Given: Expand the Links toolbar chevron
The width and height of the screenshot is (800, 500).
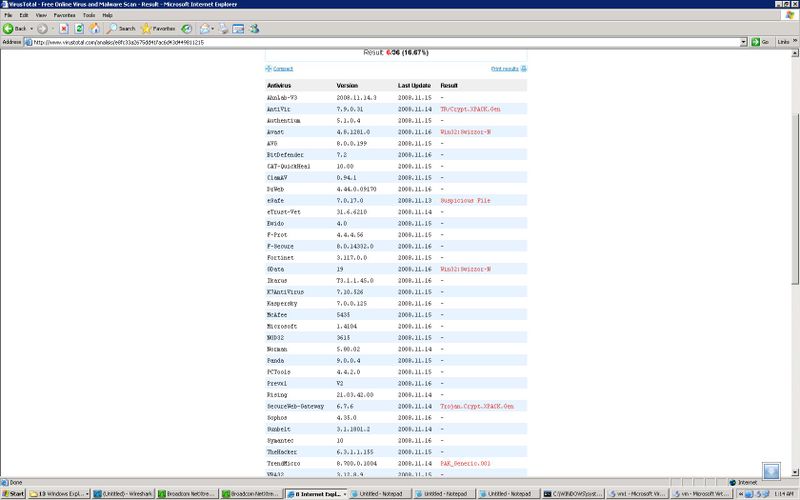Looking at the screenshot, I should click(x=795, y=41).
